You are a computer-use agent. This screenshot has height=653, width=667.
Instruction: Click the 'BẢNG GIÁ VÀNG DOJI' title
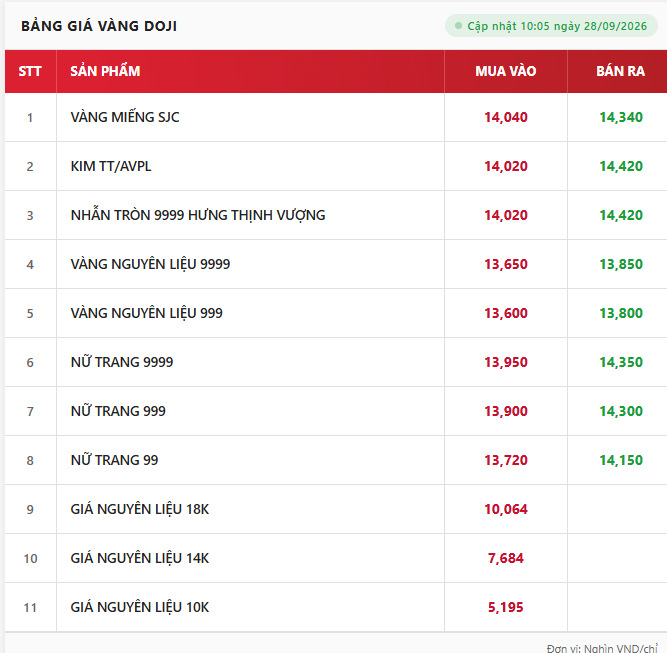pos(99,26)
